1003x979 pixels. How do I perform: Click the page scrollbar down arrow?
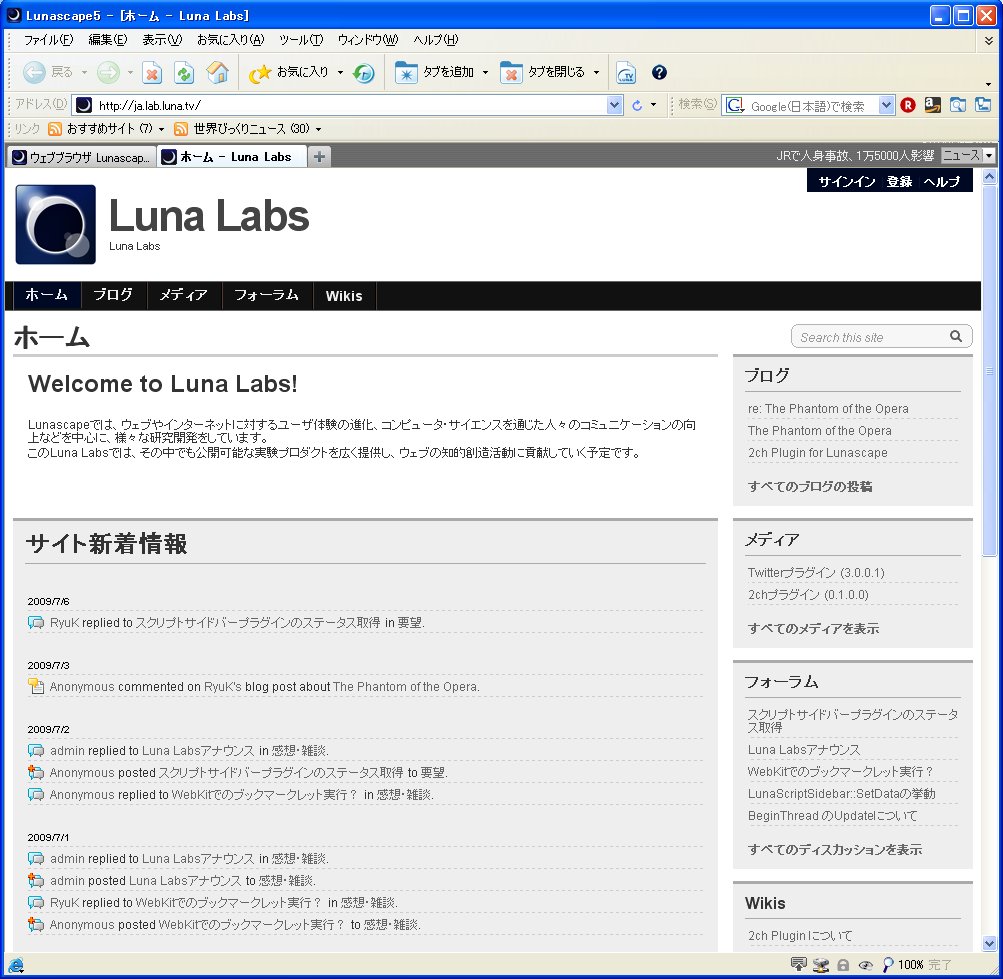pyautogui.click(x=990, y=943)
